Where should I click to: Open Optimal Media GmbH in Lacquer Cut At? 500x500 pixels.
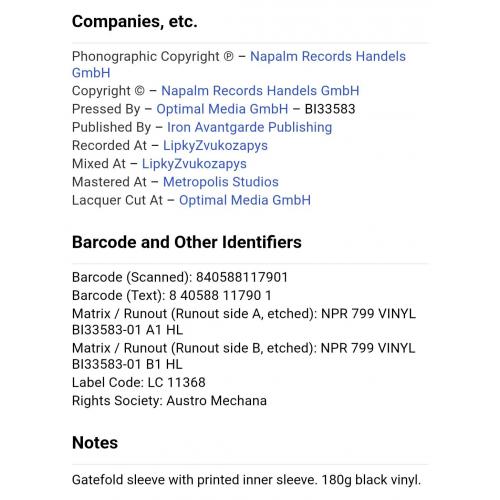coord(245,200)
